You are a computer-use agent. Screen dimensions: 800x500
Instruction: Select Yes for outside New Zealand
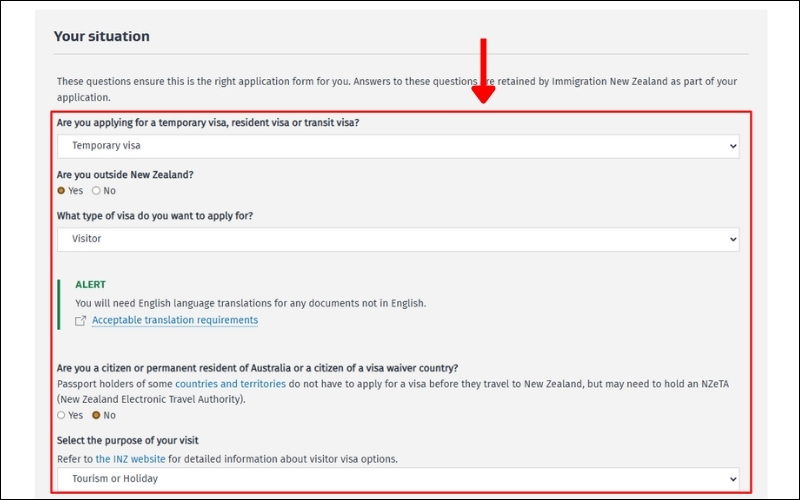pyautogui.click(x=62, y=190)
